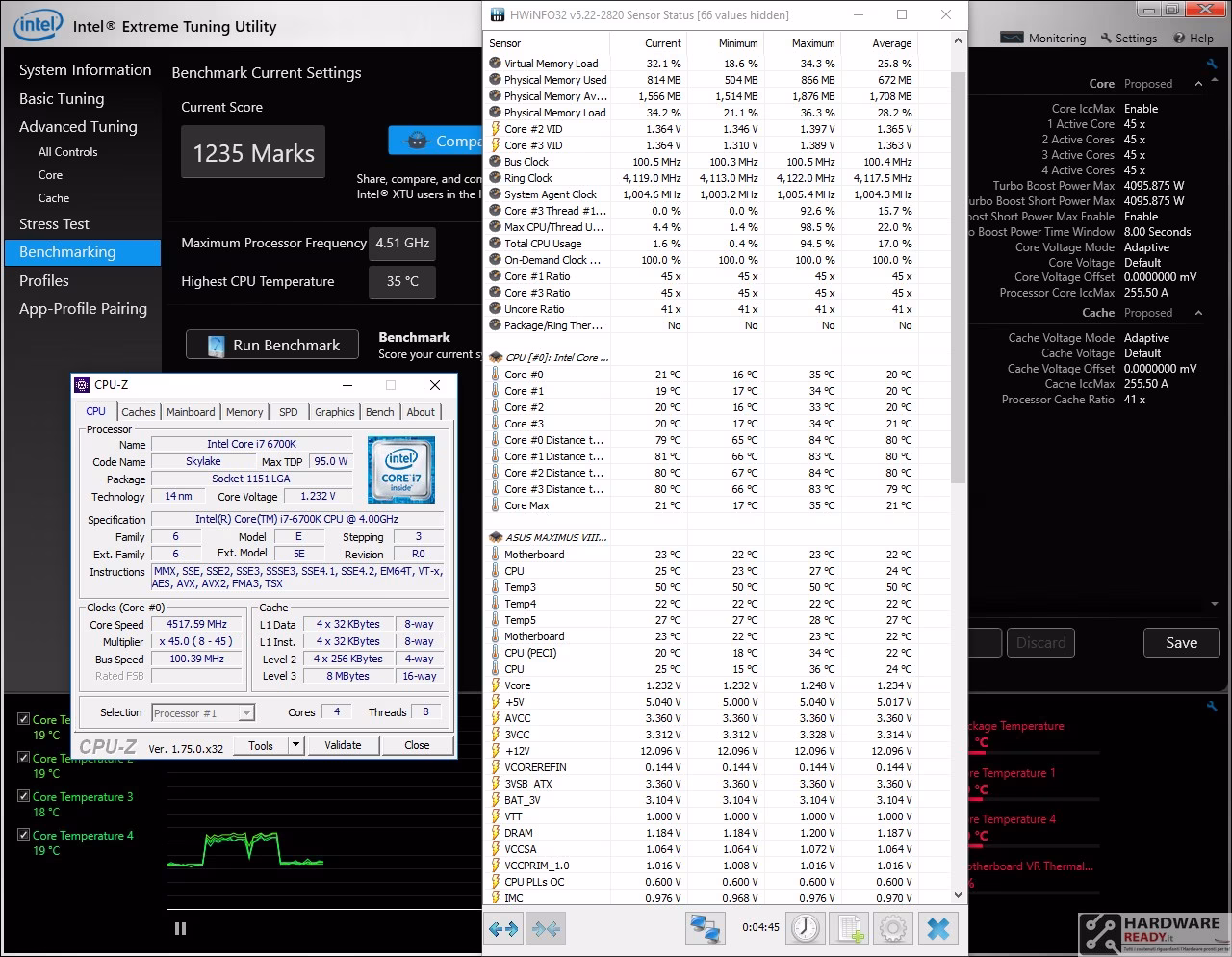Click the HWiNFO vertical scrollbar

coord(958,467)
